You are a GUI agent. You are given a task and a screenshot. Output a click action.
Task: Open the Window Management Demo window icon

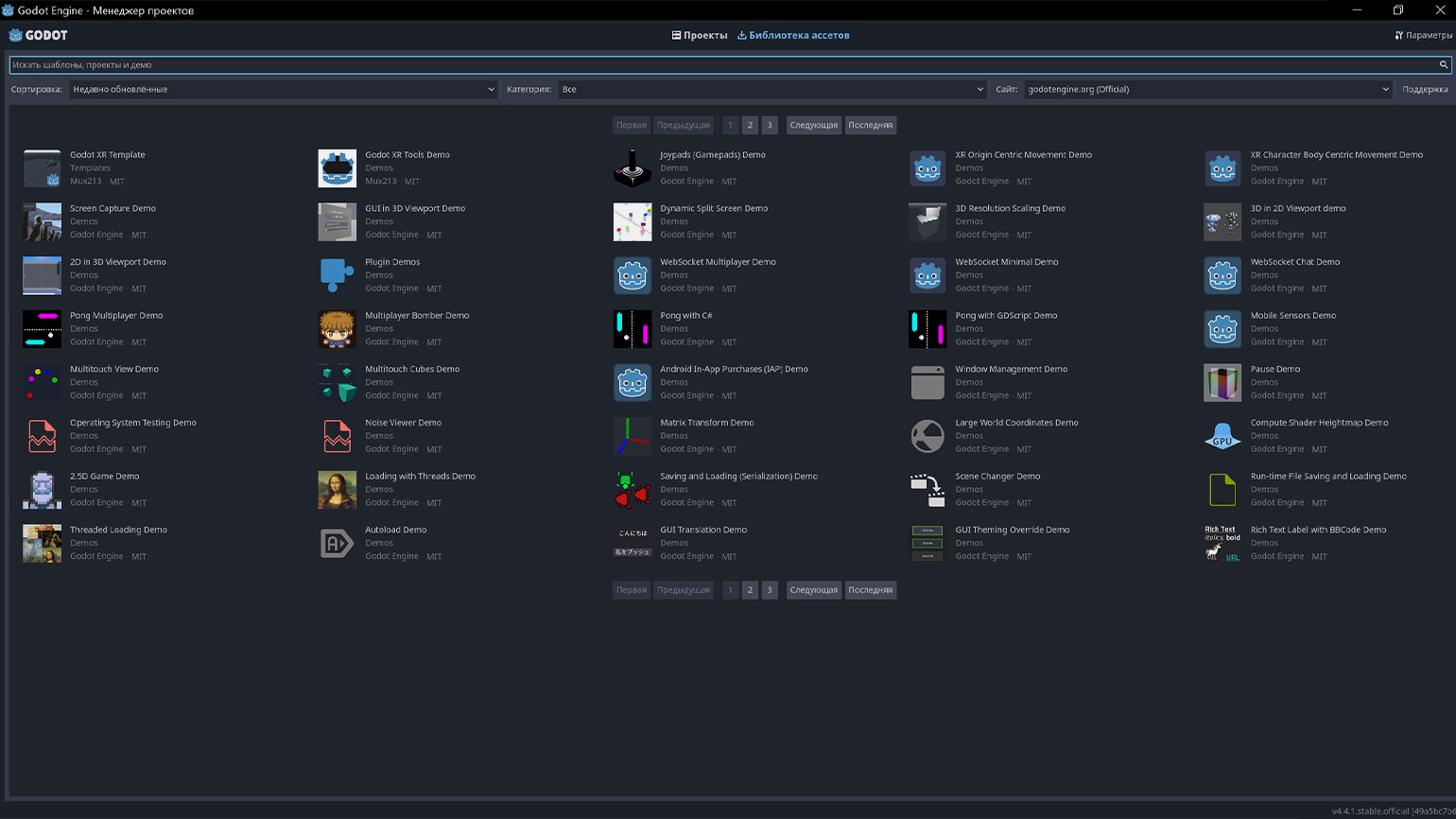click(927, 383)
